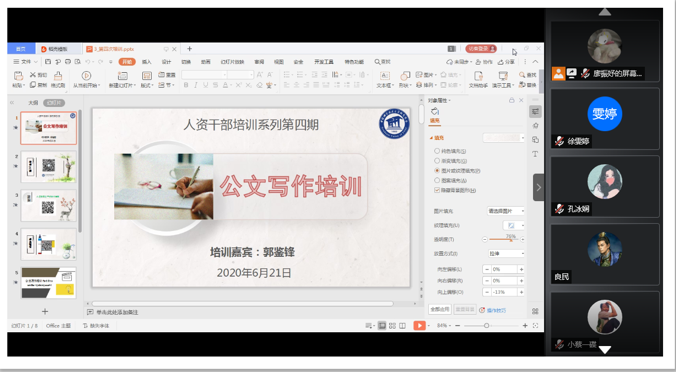The width and height of the screenshot is (676, 372).
Task: Switch to slide sorter view icon in status bar
Action: (392, 326)
